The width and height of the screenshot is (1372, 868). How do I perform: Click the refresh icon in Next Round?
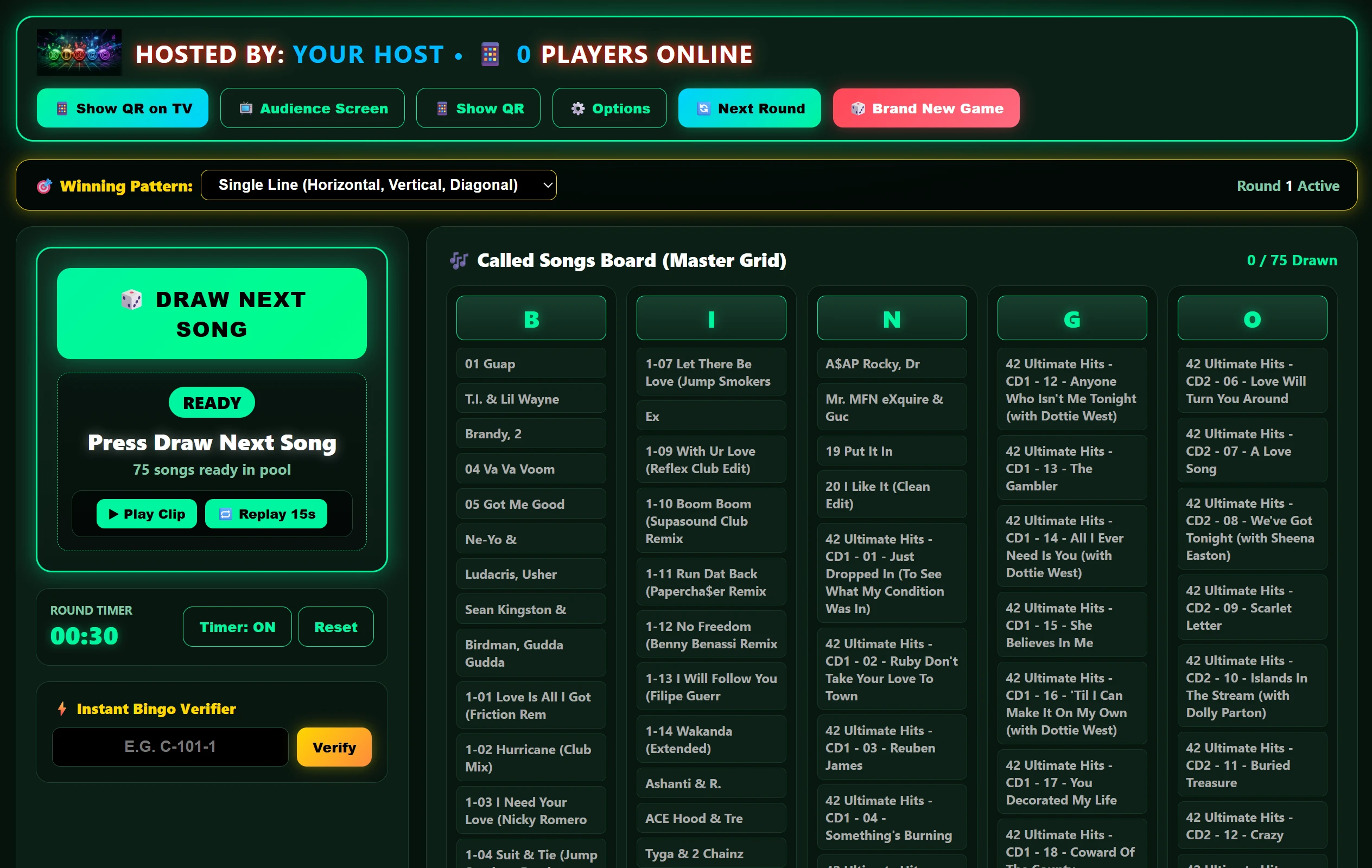704,109
